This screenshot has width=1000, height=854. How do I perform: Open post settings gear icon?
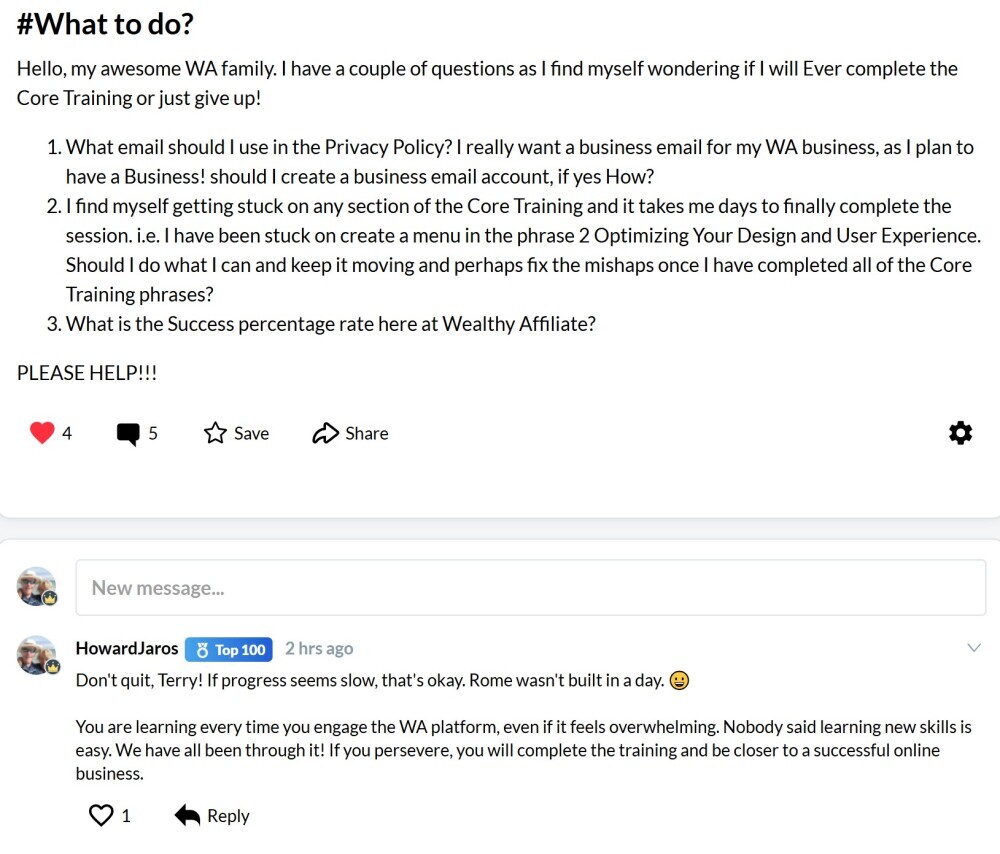[x=960, y=433]
